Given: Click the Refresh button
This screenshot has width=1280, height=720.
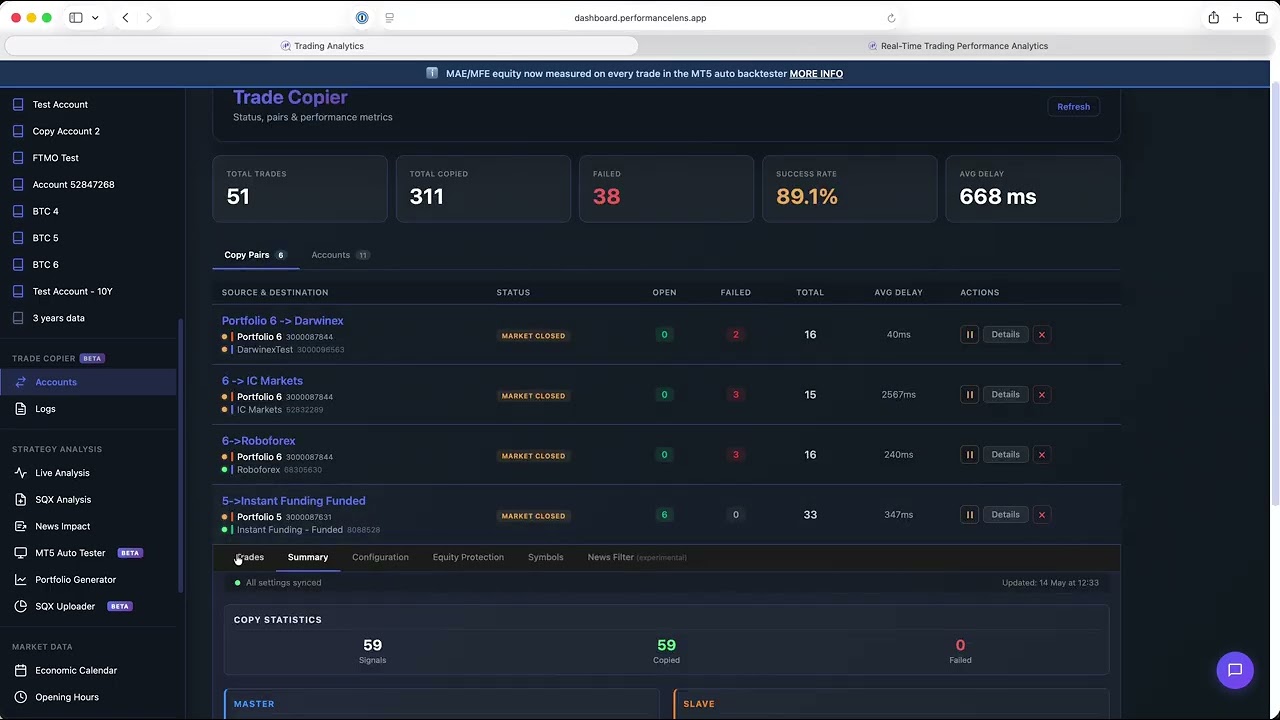Looking at the screenshot, I should tap(1073, 107).
